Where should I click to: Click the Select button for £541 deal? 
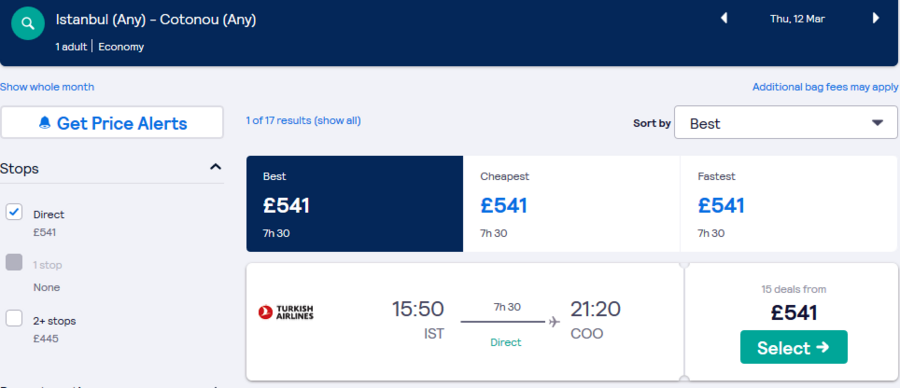(794, 347)
